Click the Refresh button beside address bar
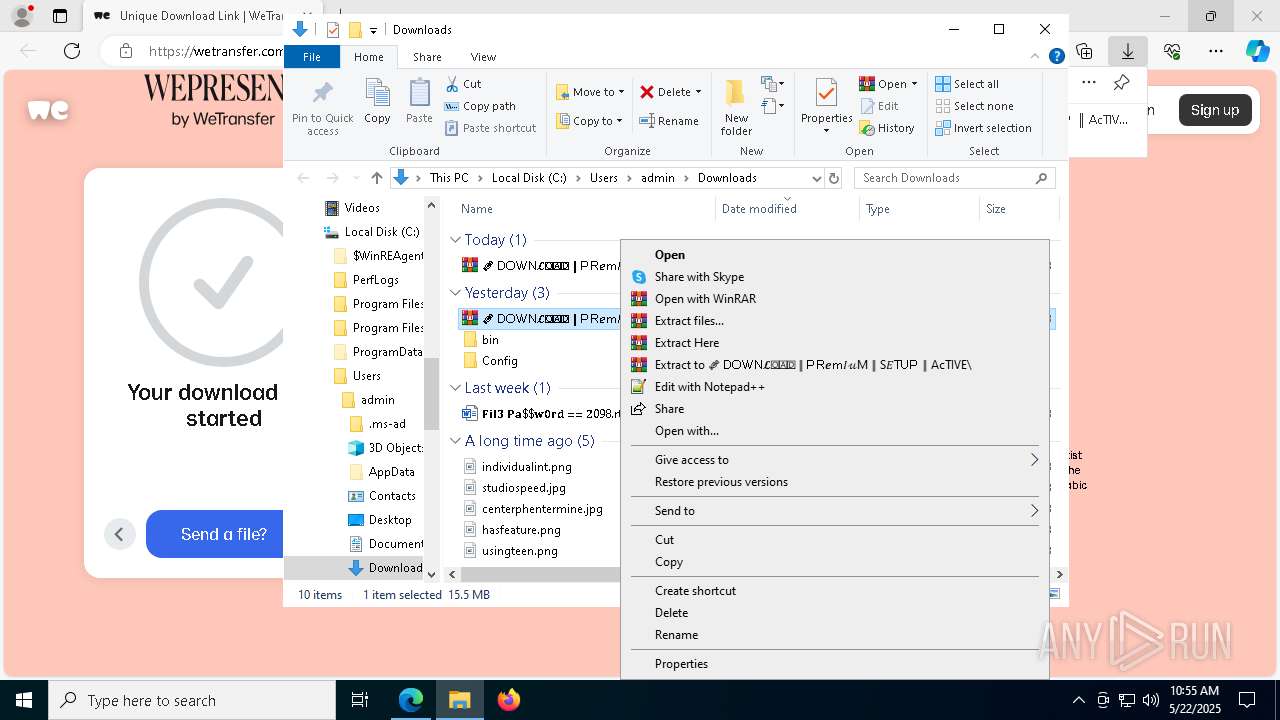The width and height of the screenshot is (1280, 720). [834, 178]
